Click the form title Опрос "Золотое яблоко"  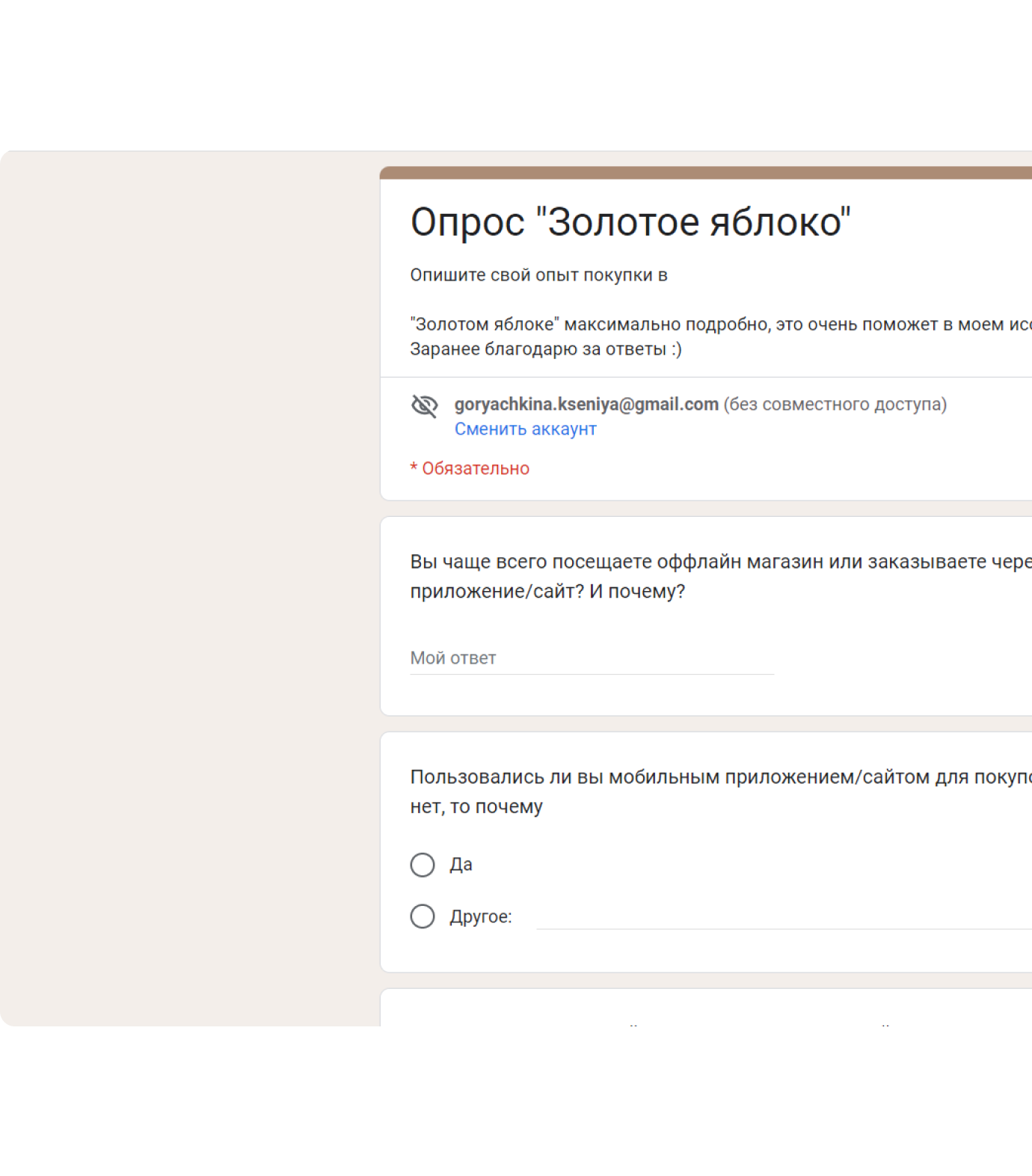click(630, 222)
